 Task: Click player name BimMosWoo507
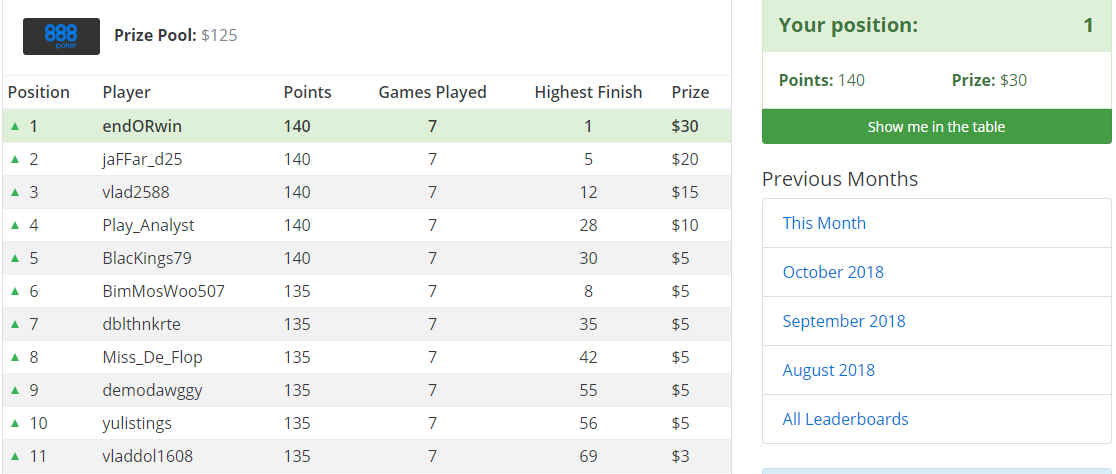point(164,291)
